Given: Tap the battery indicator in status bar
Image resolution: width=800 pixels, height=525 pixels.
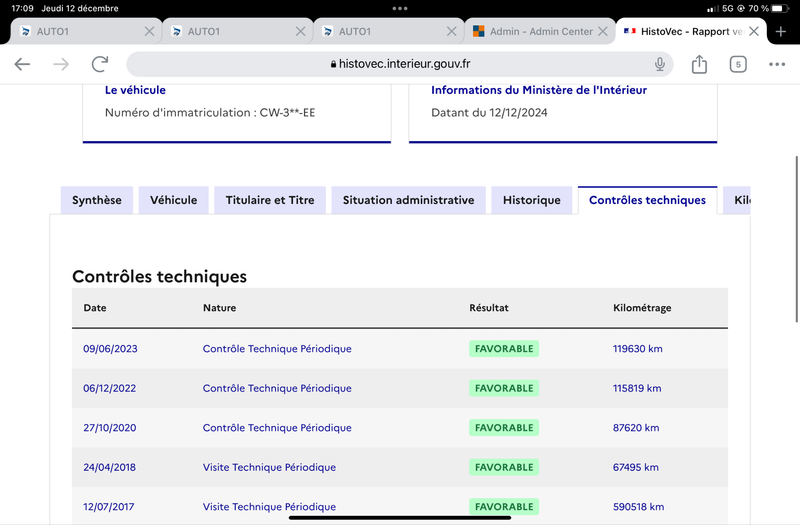Looking at the screenshot, I should click(x=780, y=8).
